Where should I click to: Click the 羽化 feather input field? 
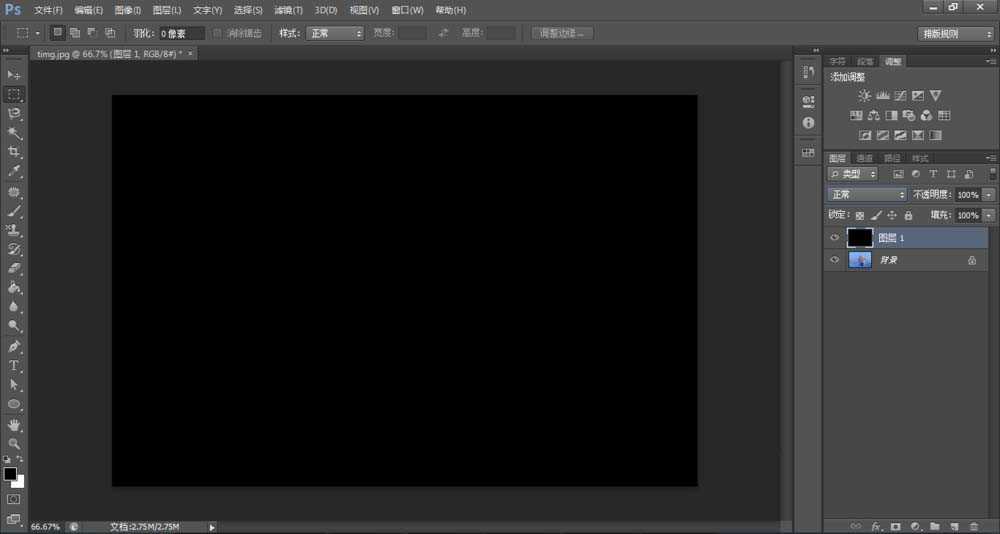pos(182,33)
